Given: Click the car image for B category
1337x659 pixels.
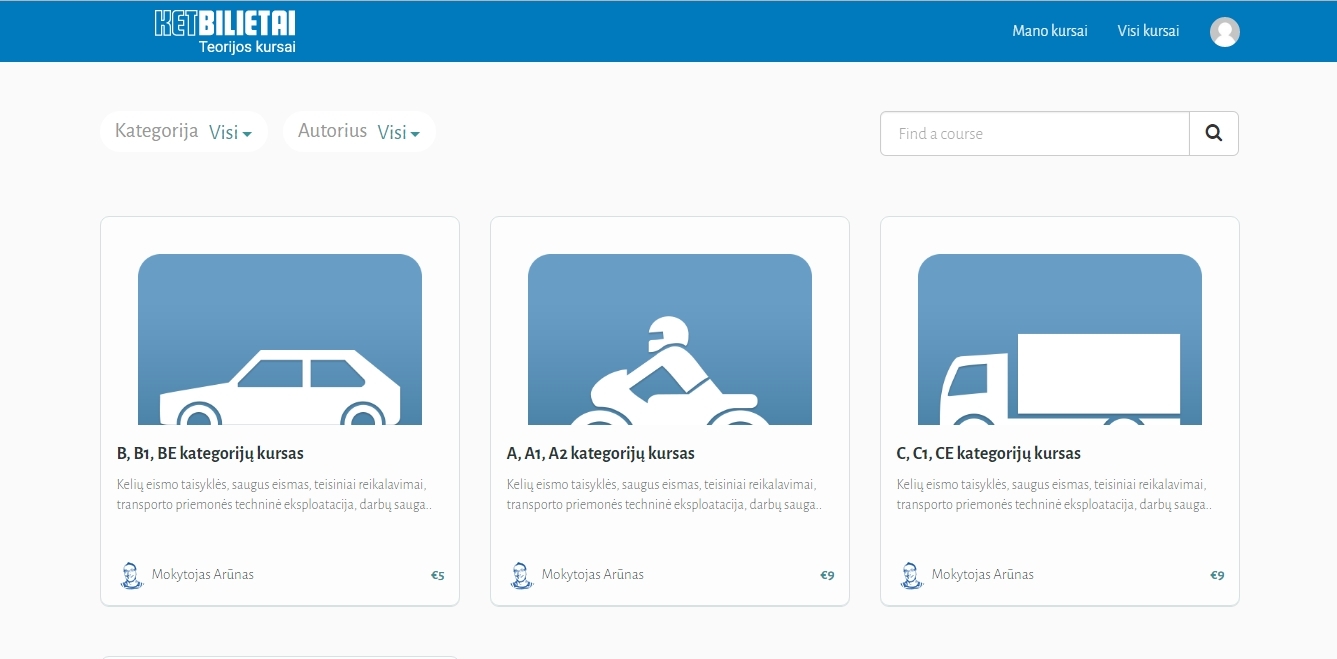Looking at the screenshot, I should click(280, 339).
